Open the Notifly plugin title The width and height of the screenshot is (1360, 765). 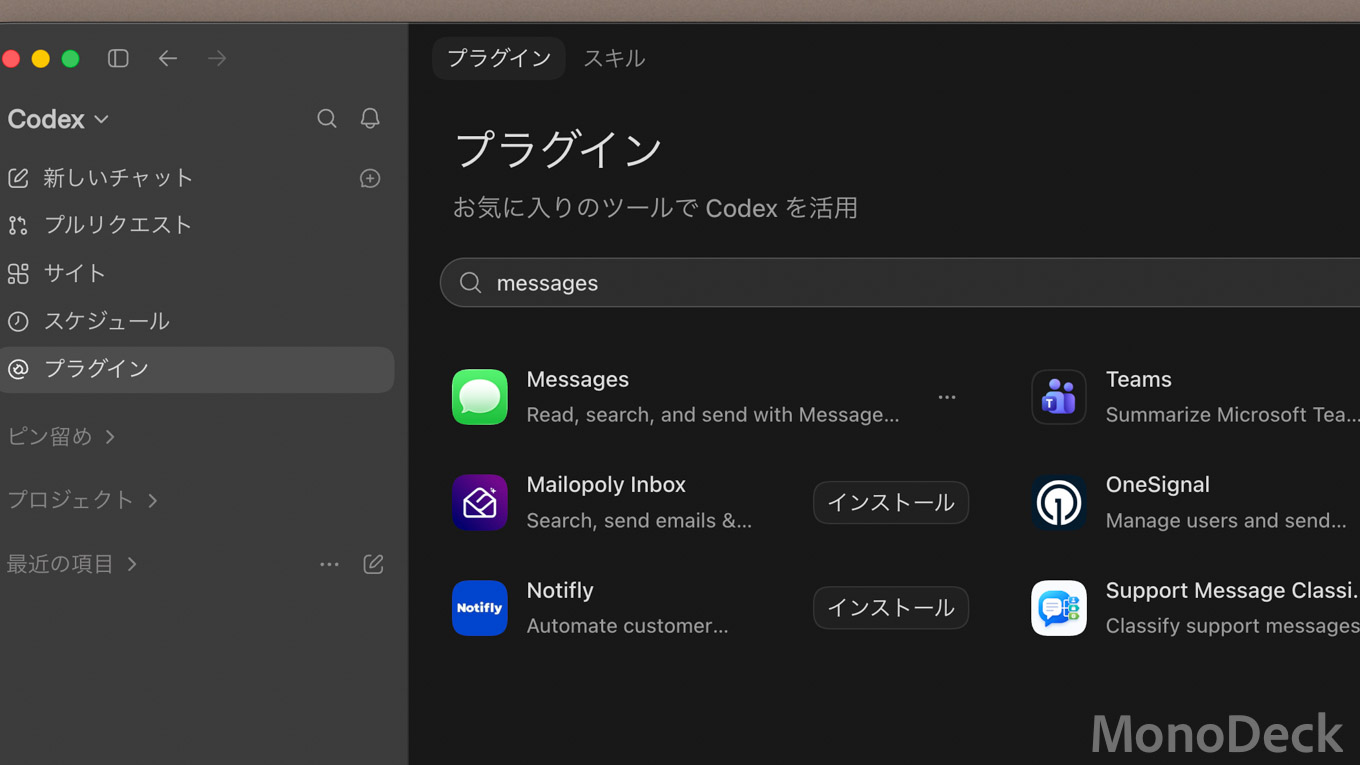[x=560, y=591]
